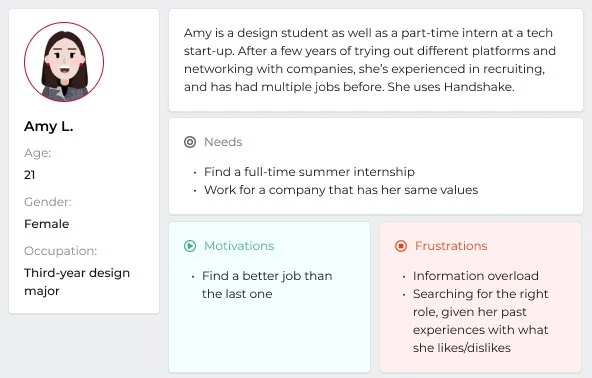
Task: Click the age value 21
Action: point(29,175)
